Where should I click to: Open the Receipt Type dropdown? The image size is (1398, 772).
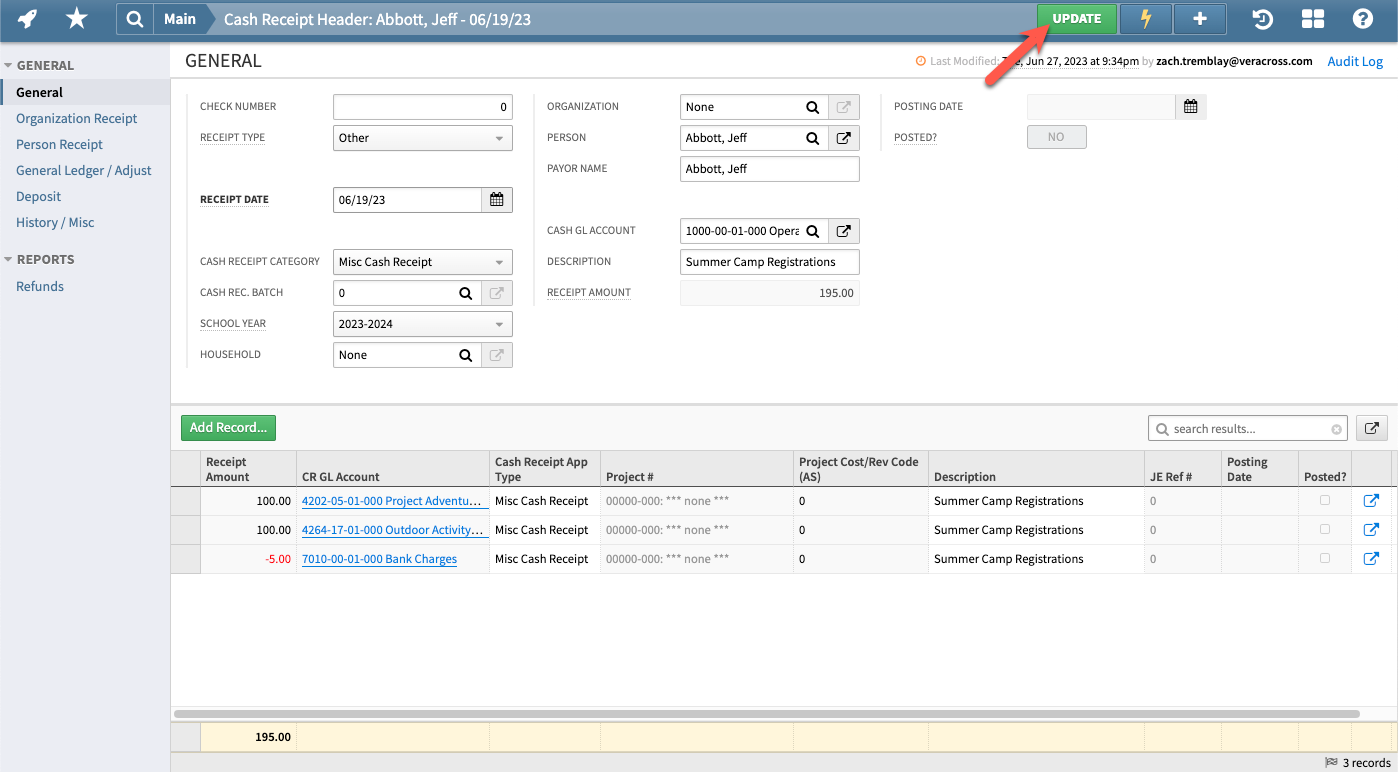(422, 137)
